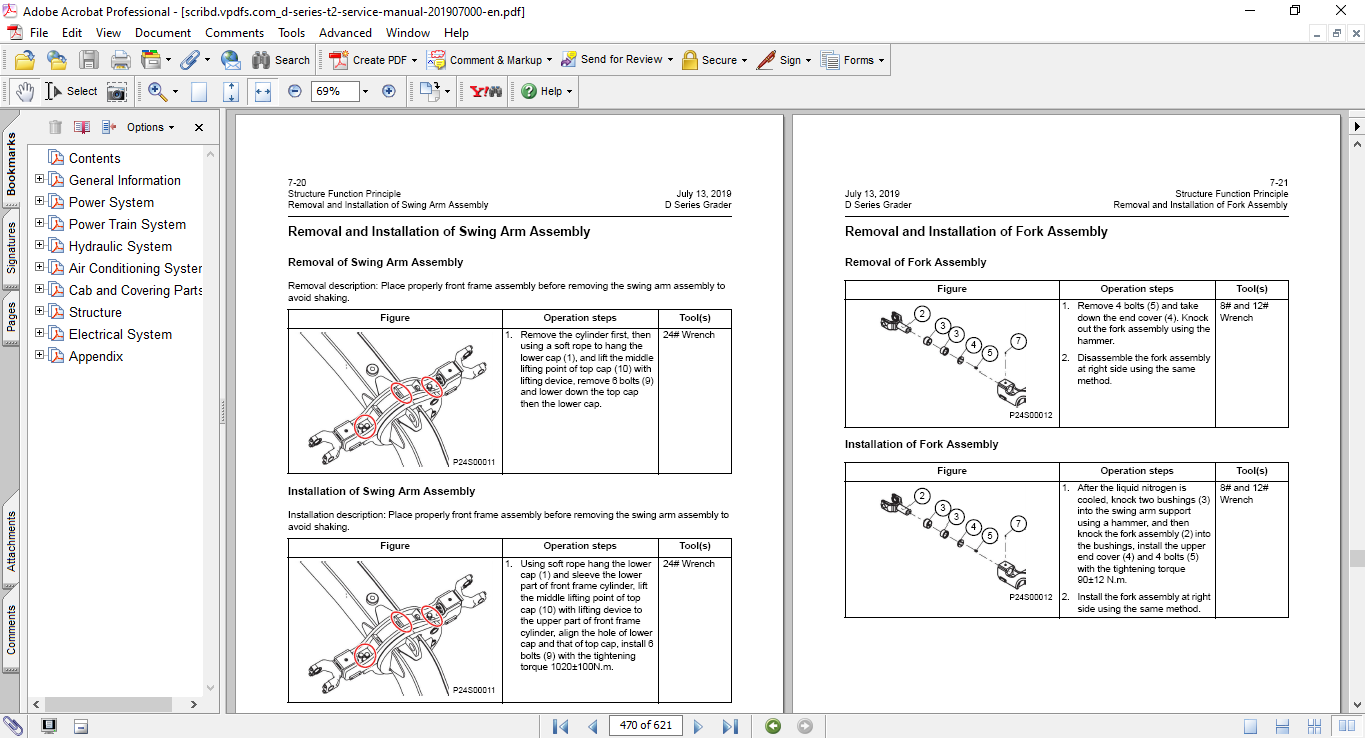Switch to Single Page layout
This screenshot has width=1365, height=738.
coord(1250,726)
